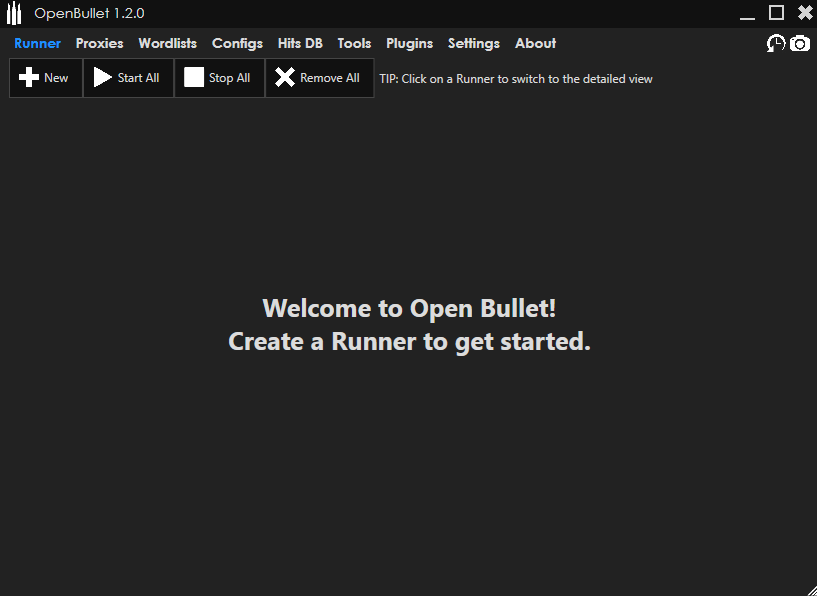Screen dimensions: 817x596
Task: Open the Settings tab
Action: coord(474,44)
